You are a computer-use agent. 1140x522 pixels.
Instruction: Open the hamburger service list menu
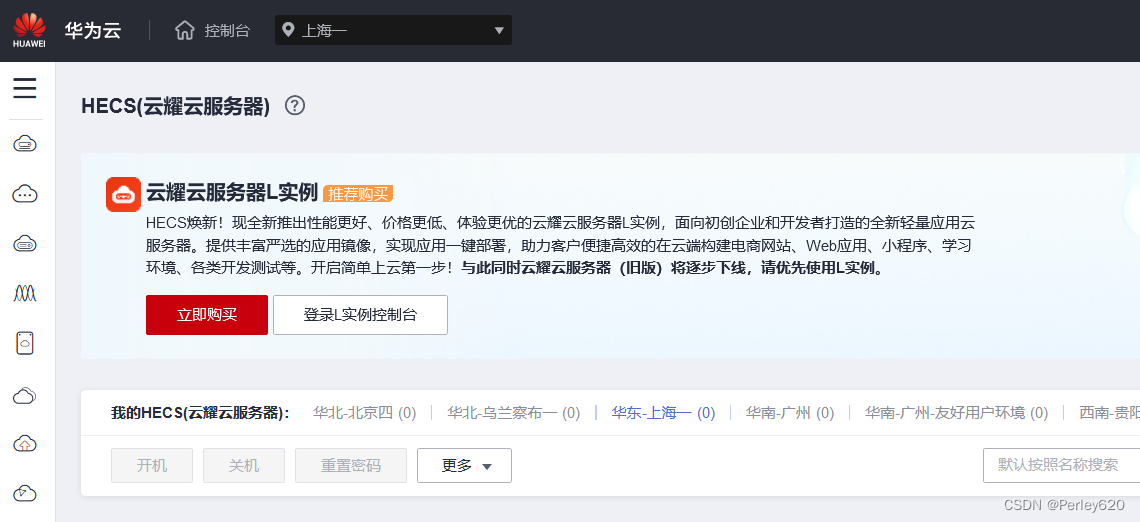click(25, 89)
